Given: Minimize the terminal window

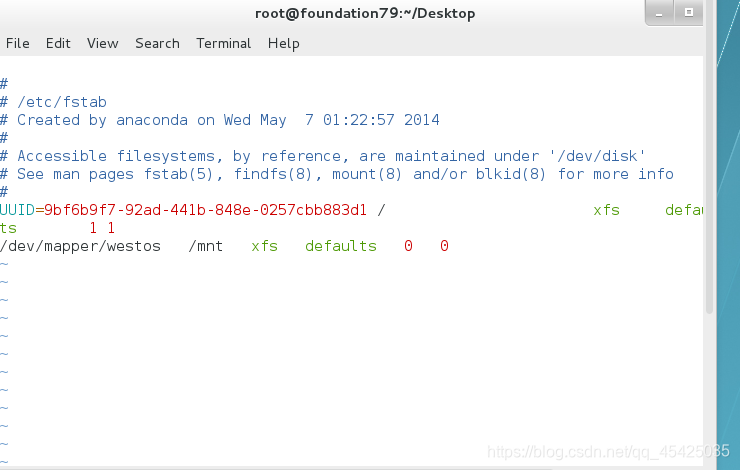Looking at the screenshot, I should (659, 13).
